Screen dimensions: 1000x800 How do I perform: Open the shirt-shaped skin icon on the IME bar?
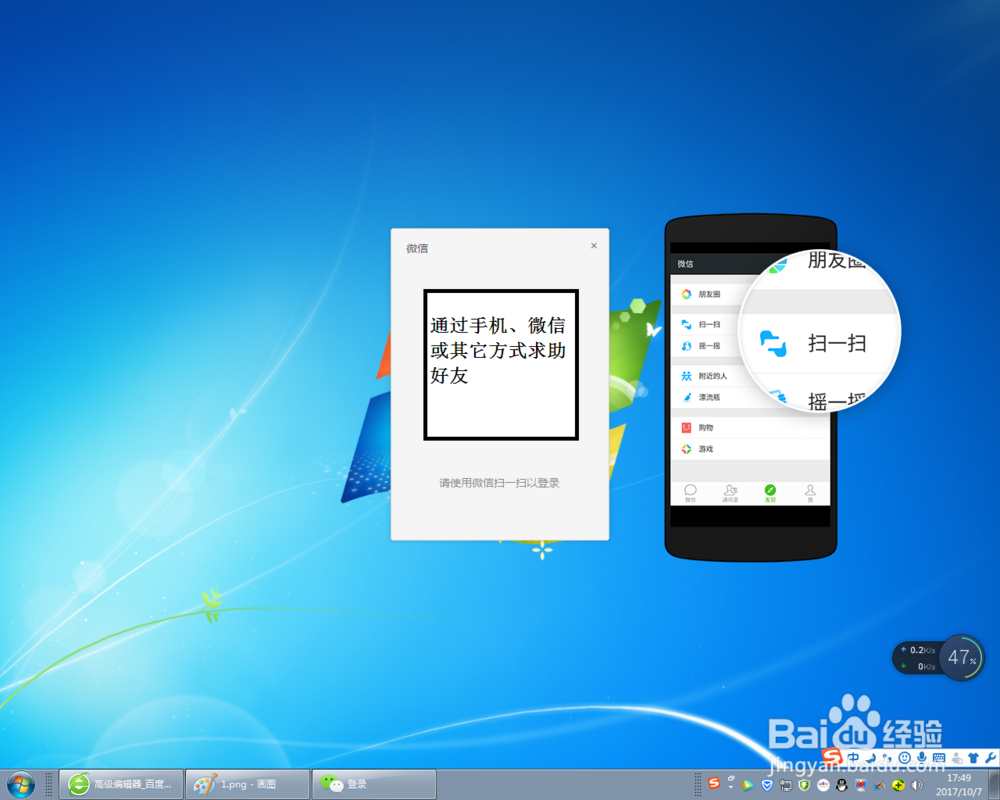tap(973, 758)
